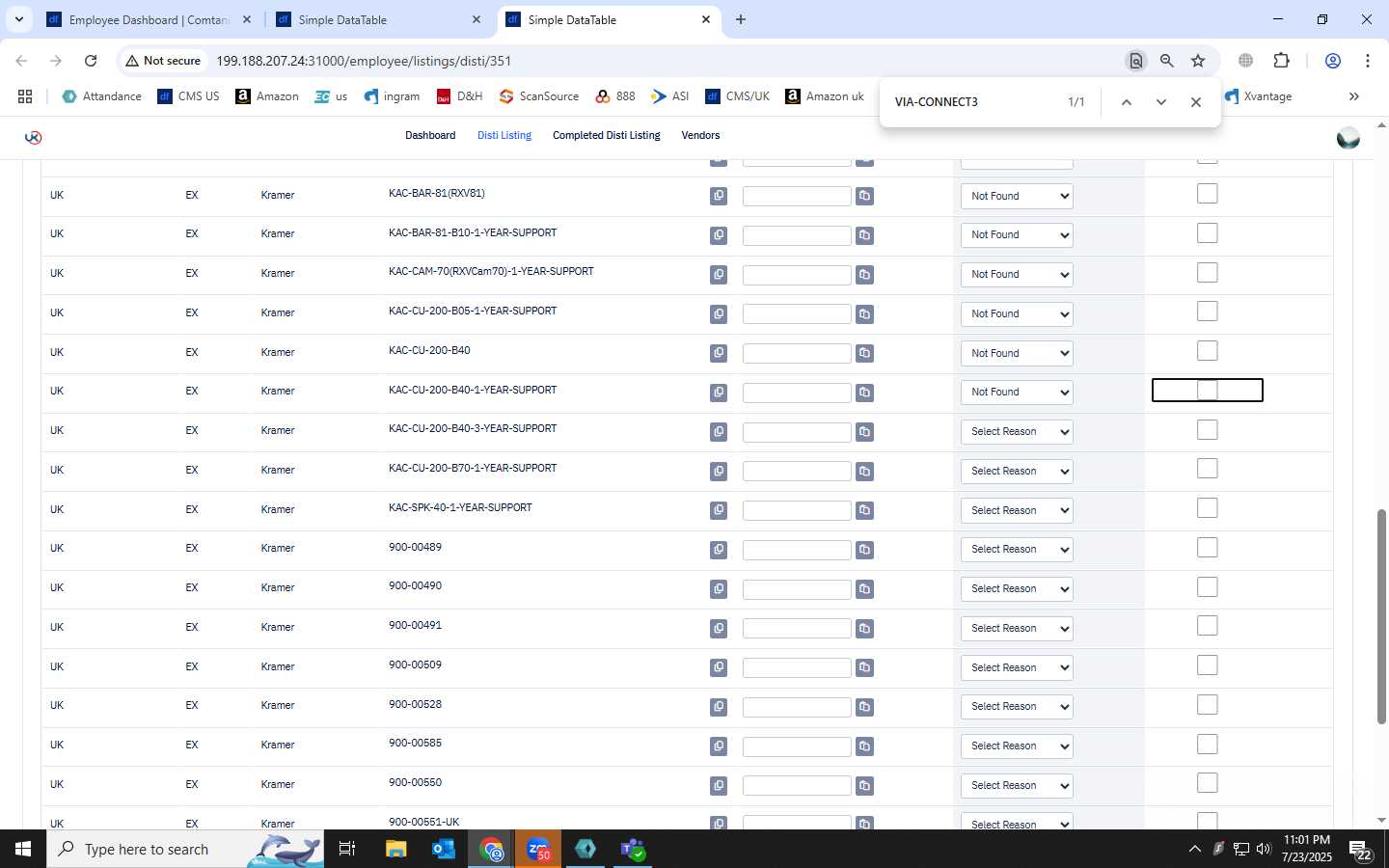Open reason dropdown for KAC-BAR-81(RXV81)
Viewport: 1389px width, 868px height.
pyautogui.click(x=1017, y=196)
